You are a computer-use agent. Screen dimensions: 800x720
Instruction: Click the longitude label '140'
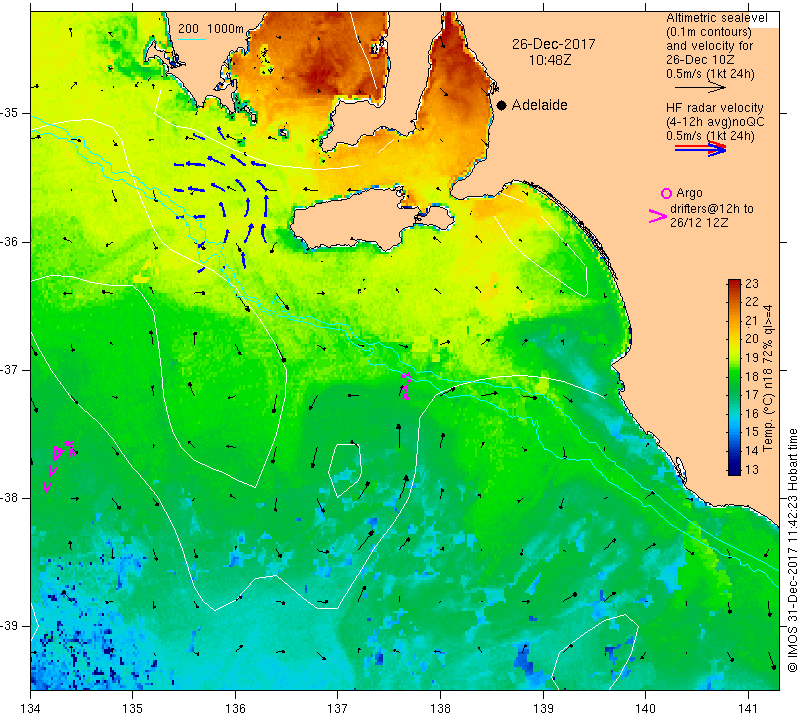[645, 709]
